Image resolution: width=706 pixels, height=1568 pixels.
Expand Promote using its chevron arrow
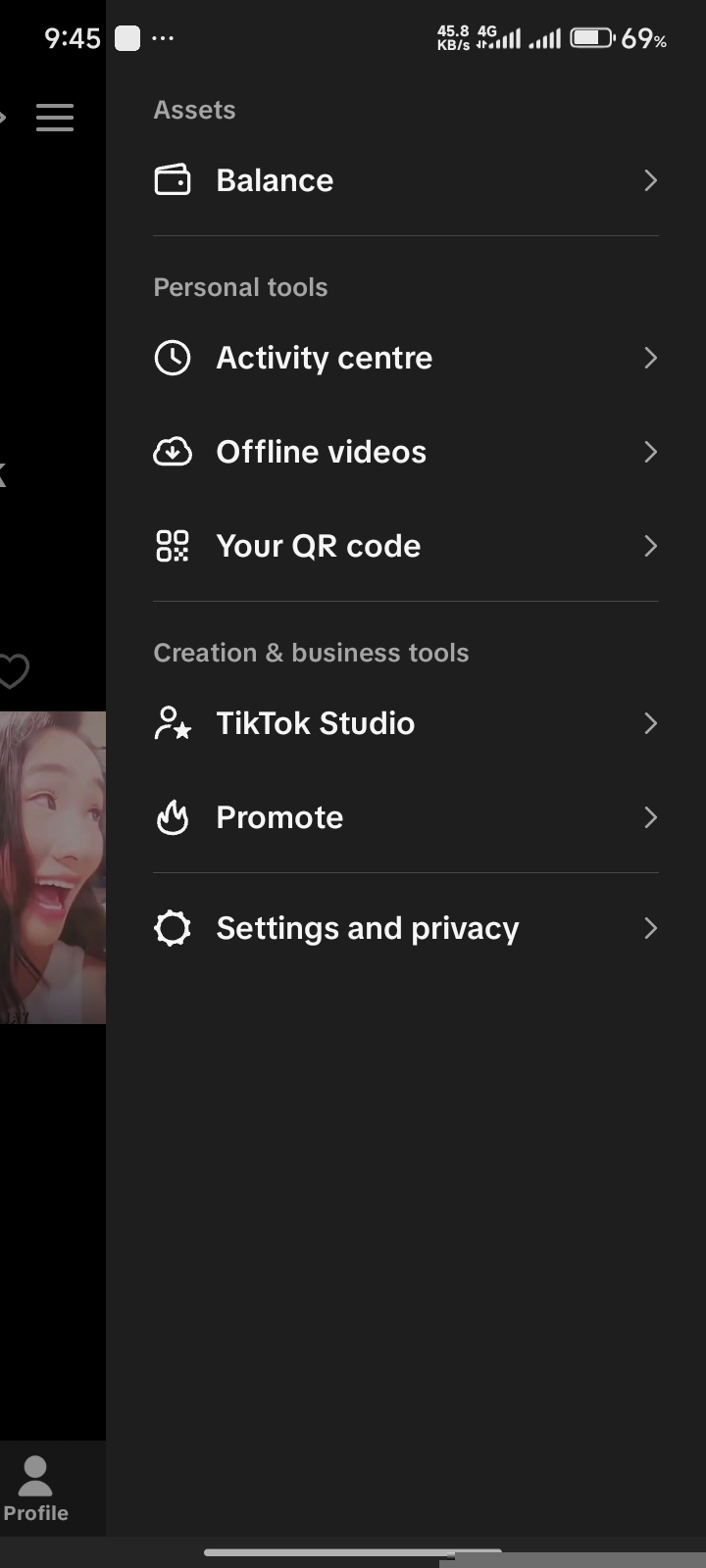point(650,817)
